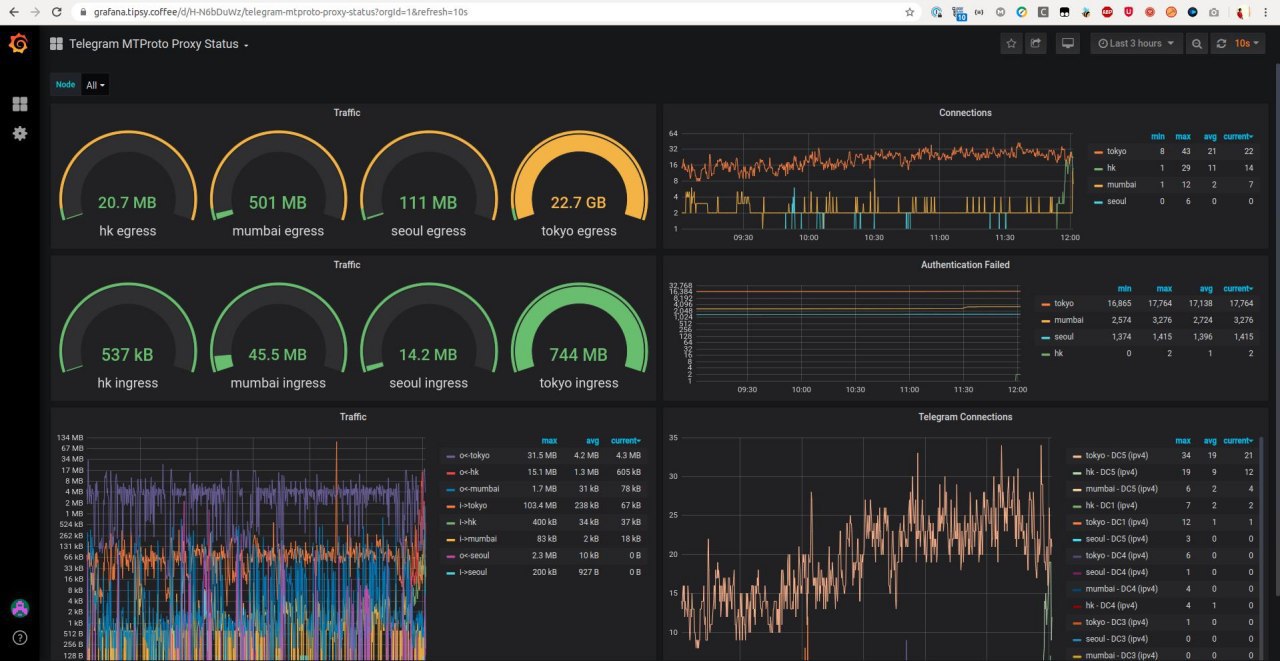
Task: Open user profile avatar in sidebar
Action: [x=19, y=608]
